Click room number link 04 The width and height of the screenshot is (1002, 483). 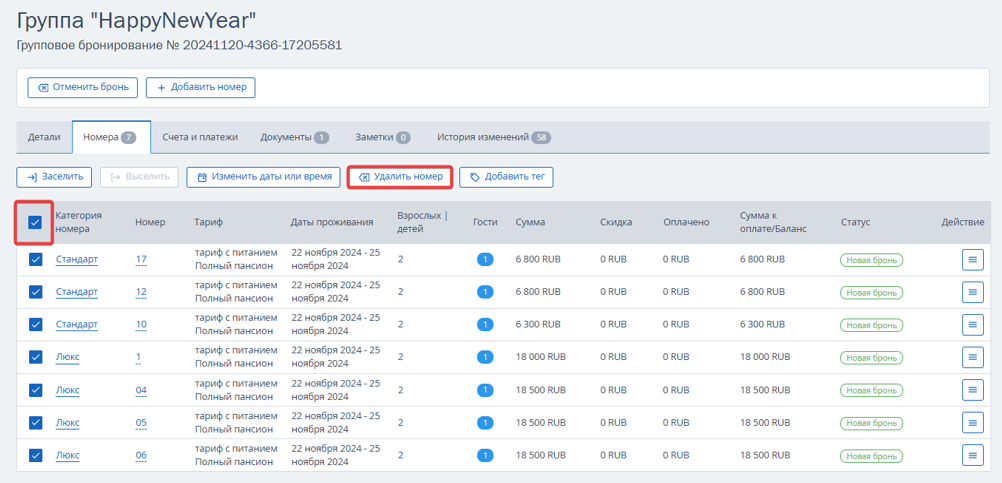[x=141, y=390]
